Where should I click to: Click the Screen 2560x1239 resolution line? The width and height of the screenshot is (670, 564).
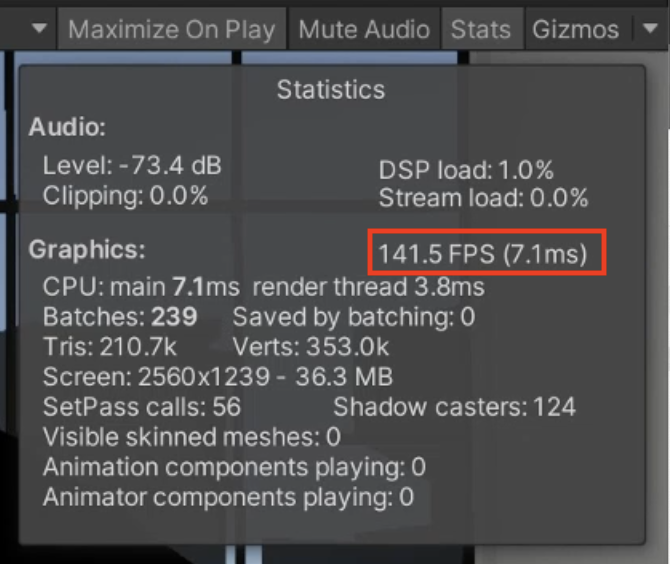(217, 377)
